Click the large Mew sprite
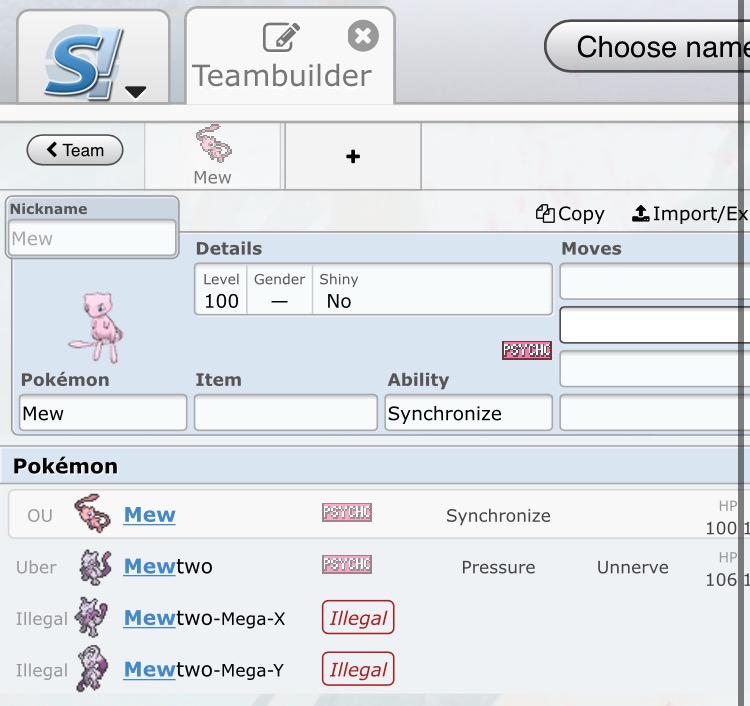The width and height of the screenshot is (750, 706). pyautogui.click(x=97, y=328)
